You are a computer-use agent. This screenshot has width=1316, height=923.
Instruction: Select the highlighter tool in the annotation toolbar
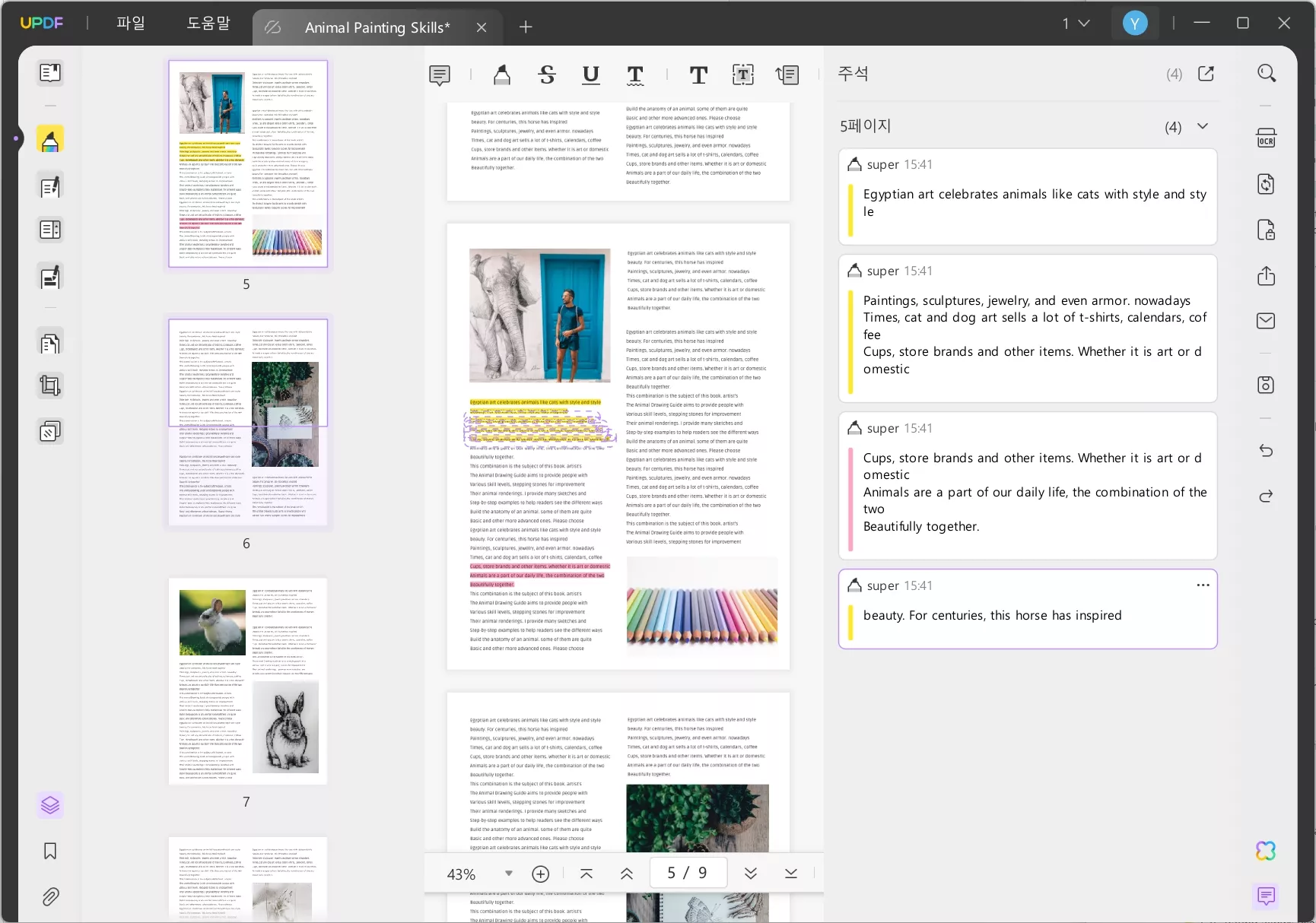point(502,75)
